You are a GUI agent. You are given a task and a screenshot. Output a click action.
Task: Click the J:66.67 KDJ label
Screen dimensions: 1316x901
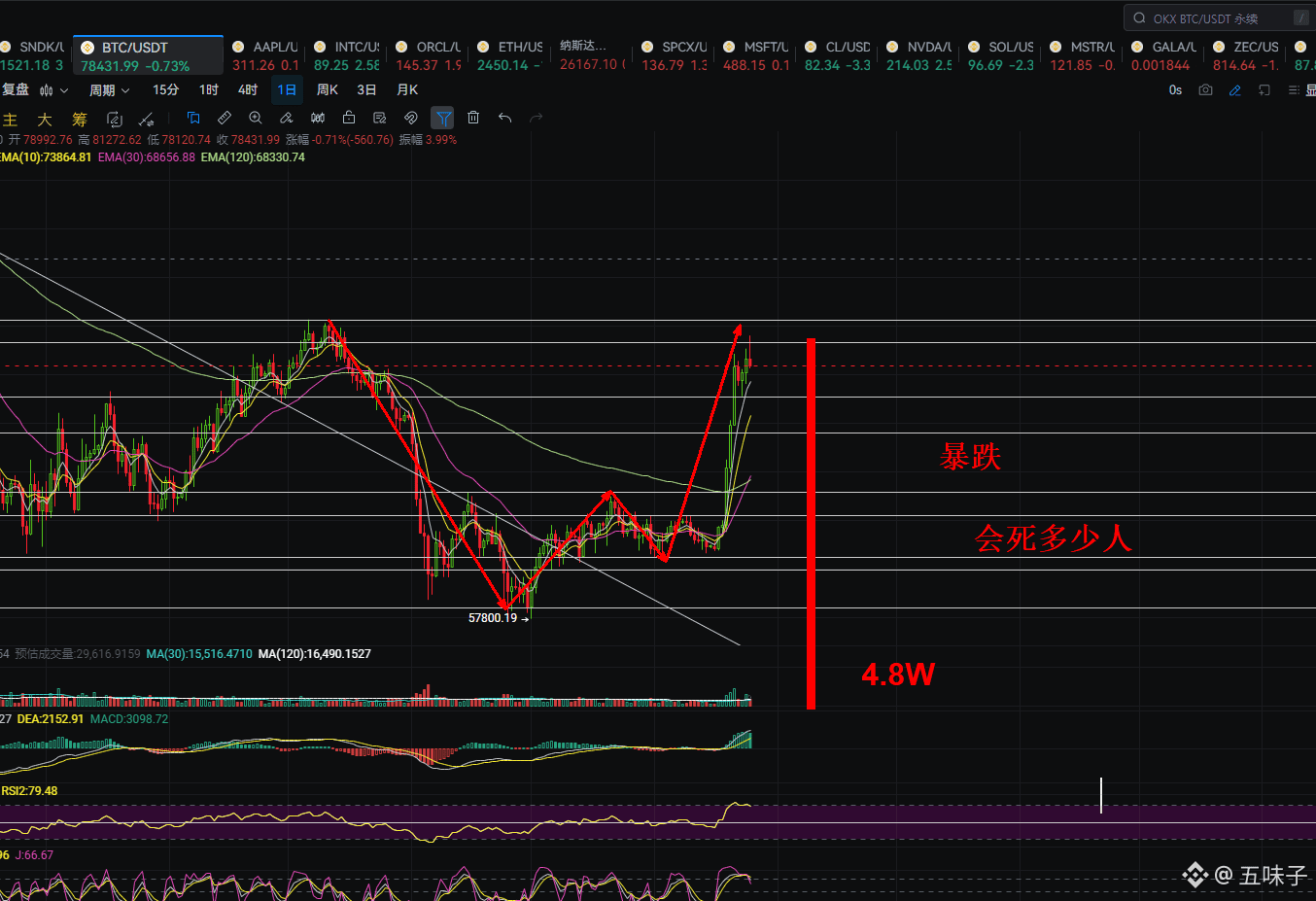(34, 855)
